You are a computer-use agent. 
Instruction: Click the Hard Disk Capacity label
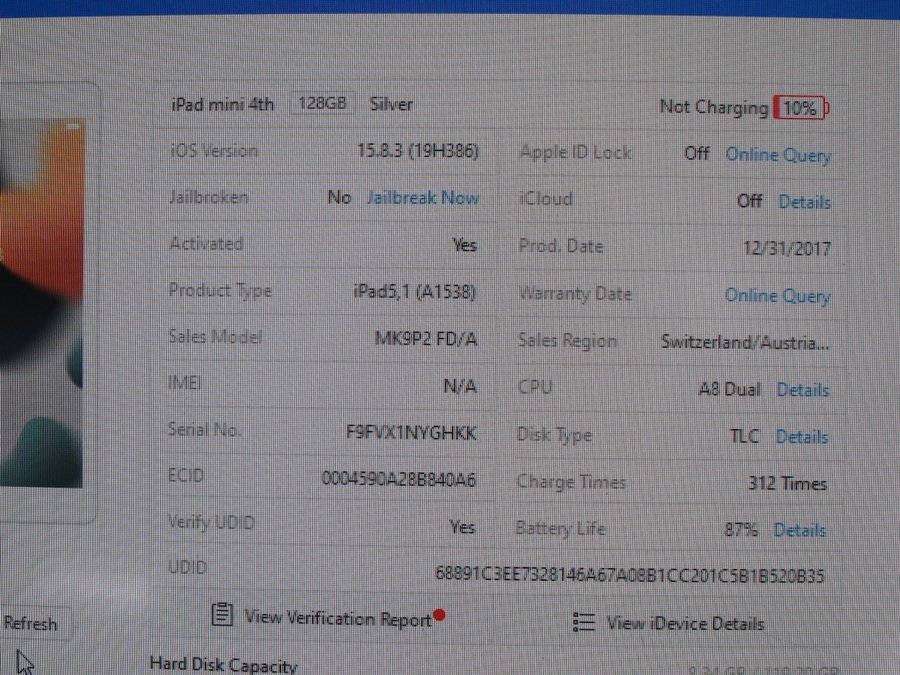pyautogui.click(x=223, y=665)
